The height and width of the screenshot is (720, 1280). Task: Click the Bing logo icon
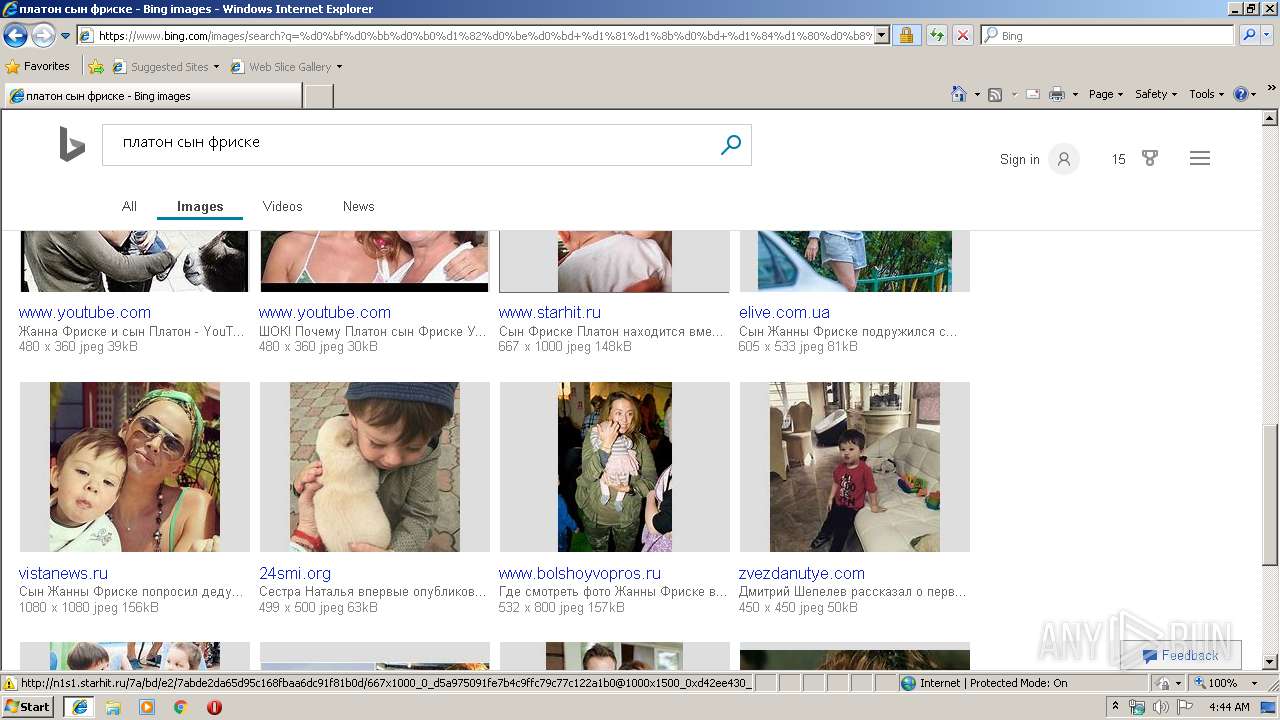pyautogui.click(x=72, y=145)
